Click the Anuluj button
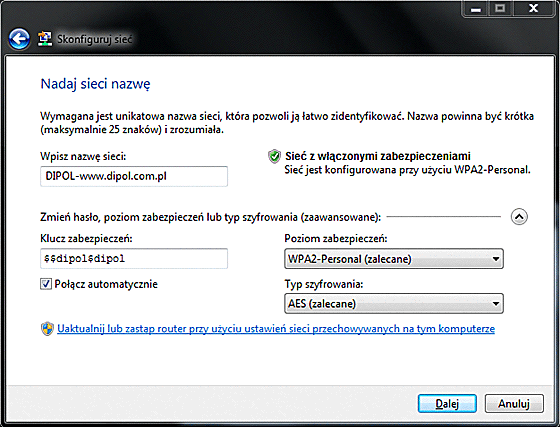 tap(514, 404)
